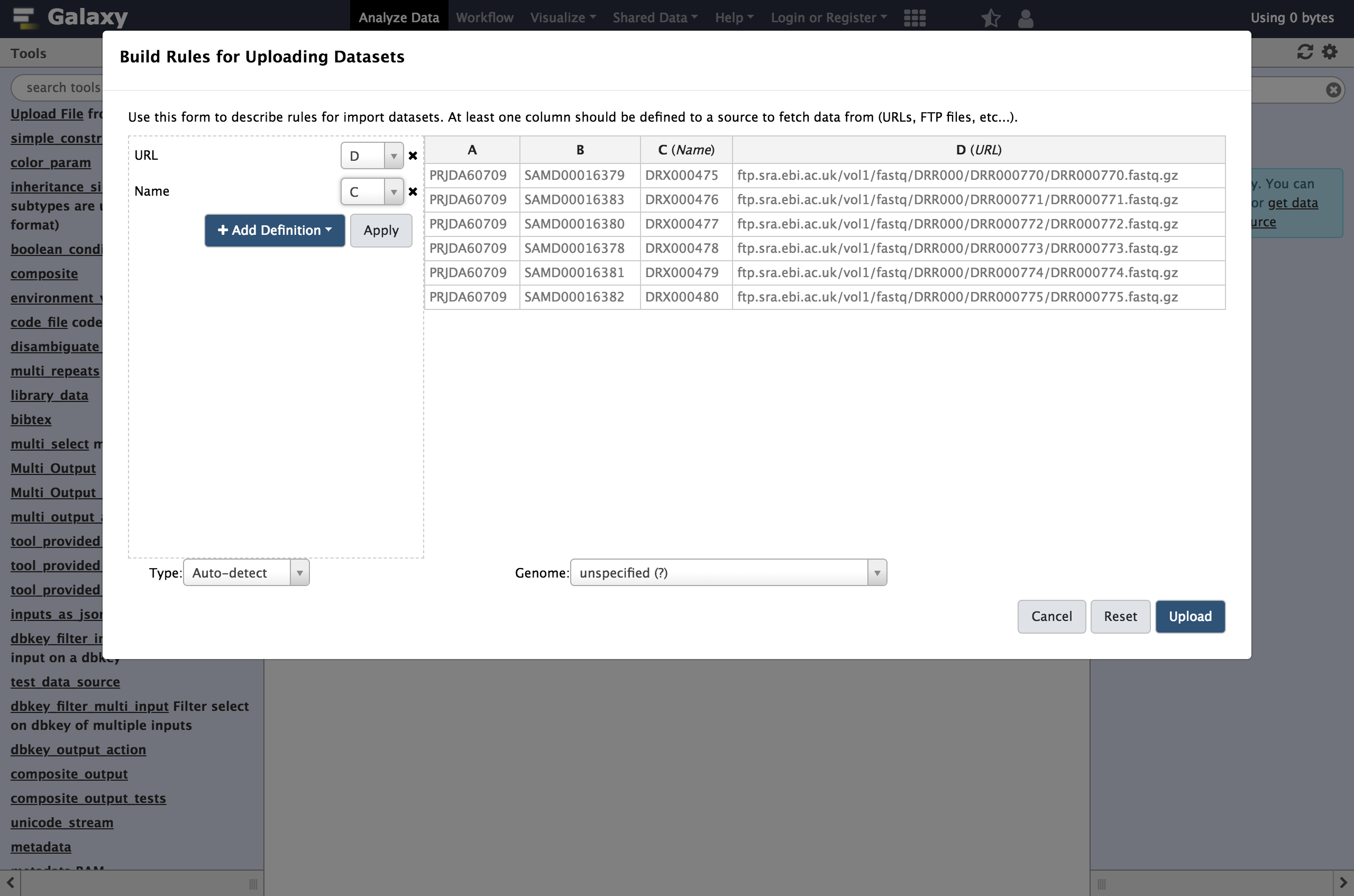
Task: Click the Name column C dropdown arrow
Action: pos(394,191)
